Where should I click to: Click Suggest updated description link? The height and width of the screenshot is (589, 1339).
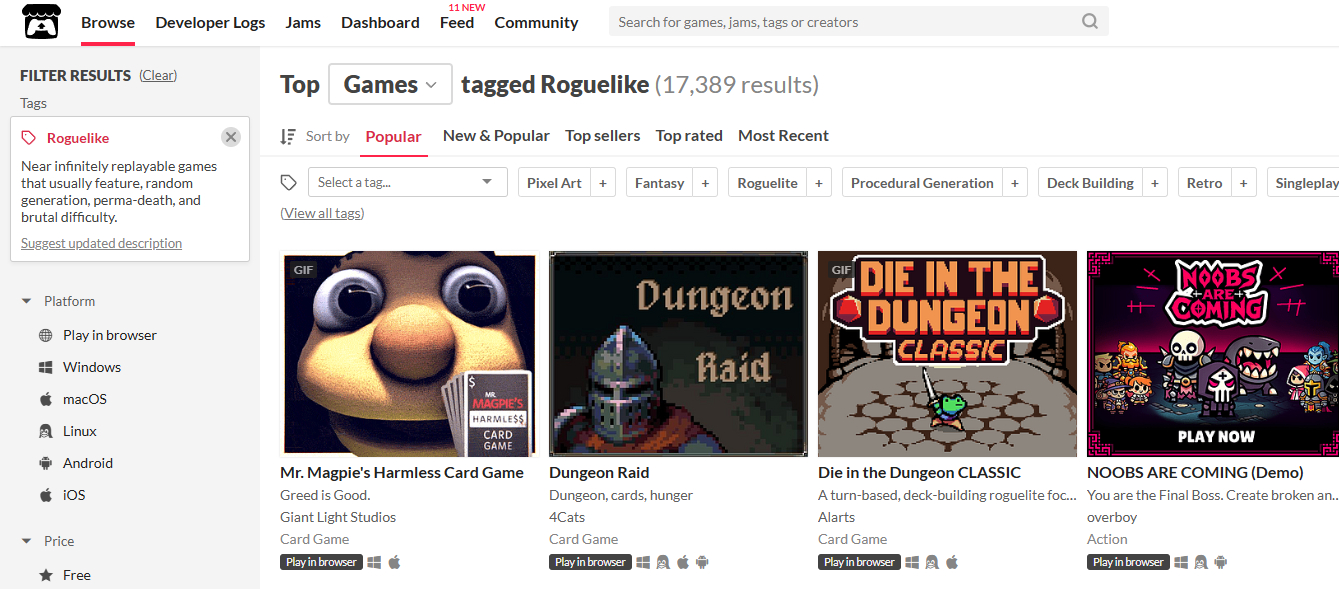tap(101, 243)
